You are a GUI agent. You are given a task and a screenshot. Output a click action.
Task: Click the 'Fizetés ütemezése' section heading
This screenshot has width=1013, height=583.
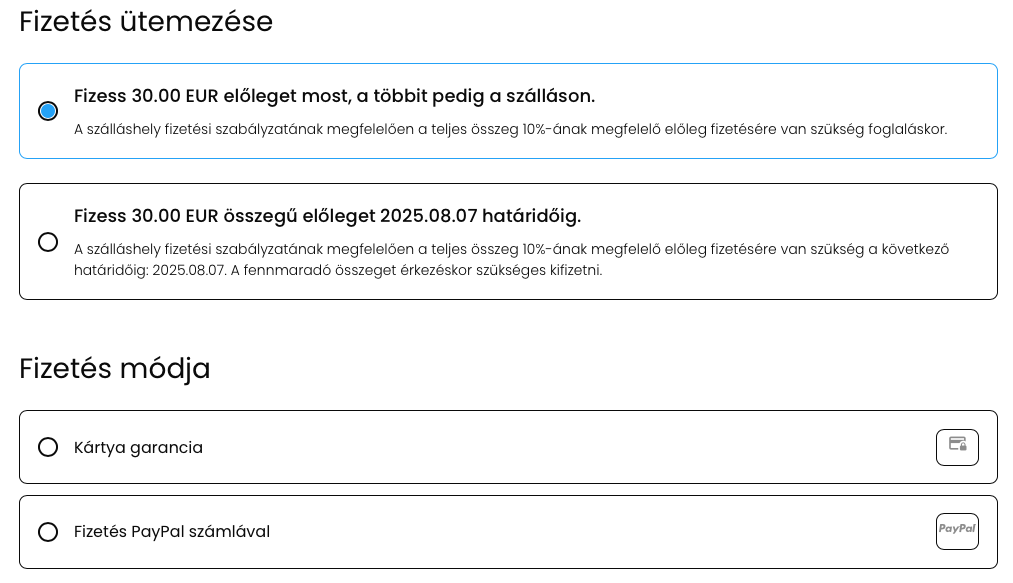146,22
